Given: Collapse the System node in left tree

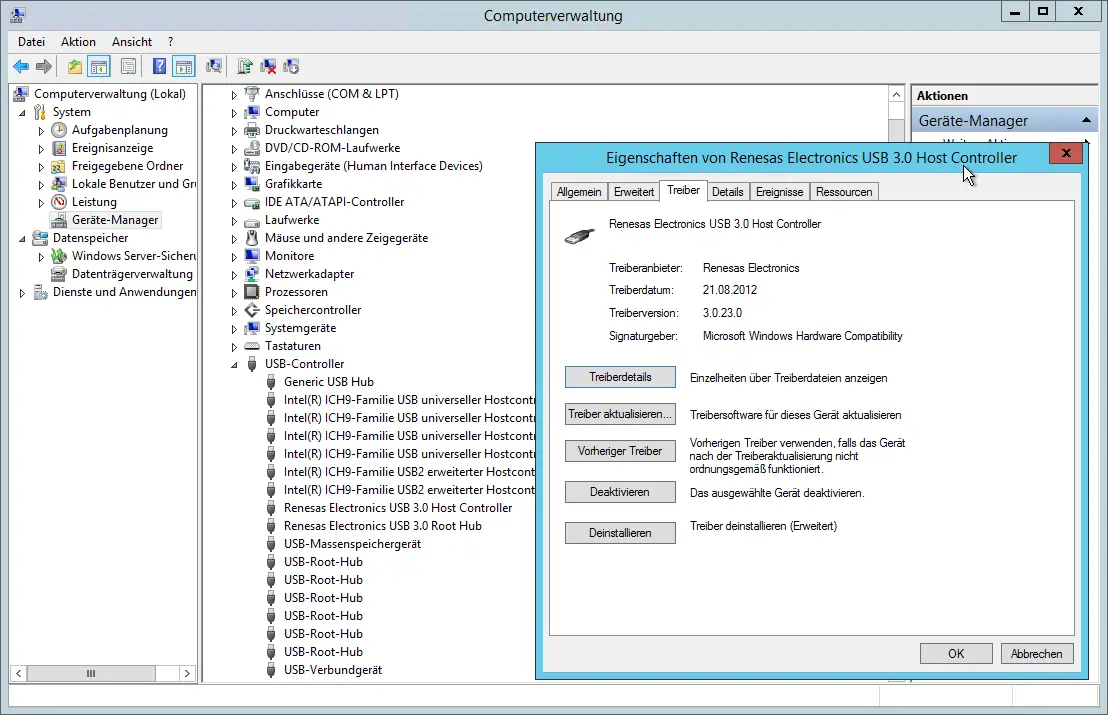Looking at the screenshot, I should [x=22, y=112].
